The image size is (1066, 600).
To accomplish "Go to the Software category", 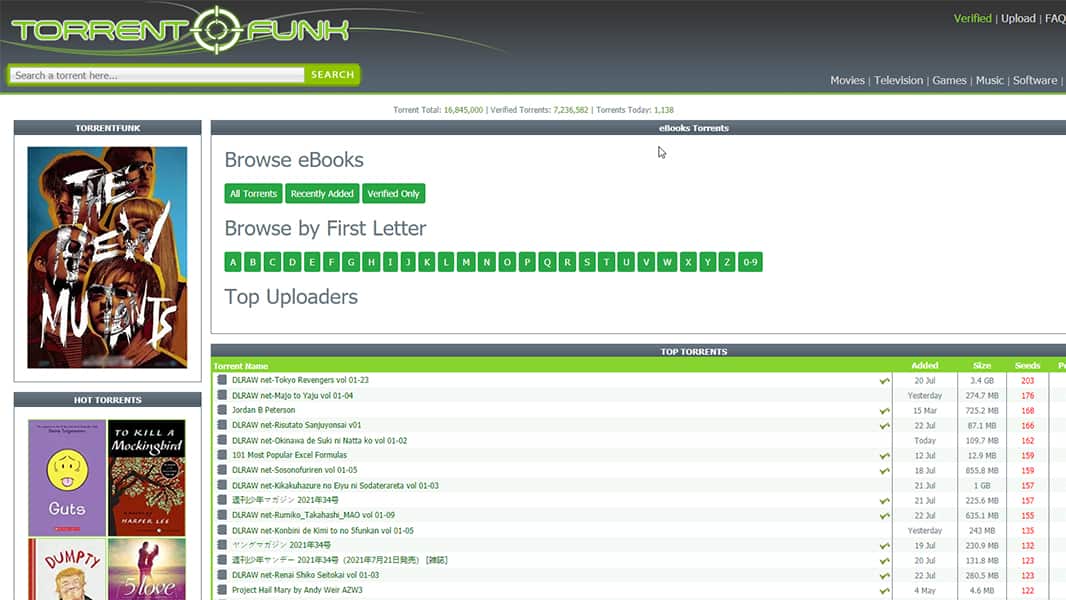I will [x=1035, y=80].
